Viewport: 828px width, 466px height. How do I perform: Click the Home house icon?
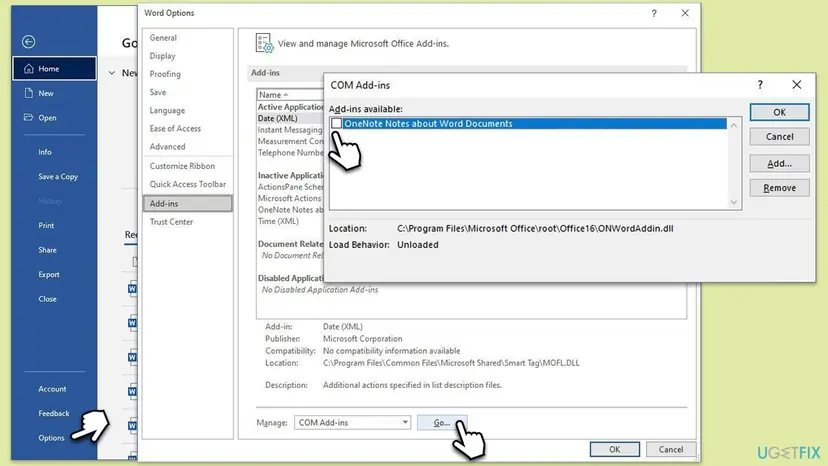tap(29, 69)
